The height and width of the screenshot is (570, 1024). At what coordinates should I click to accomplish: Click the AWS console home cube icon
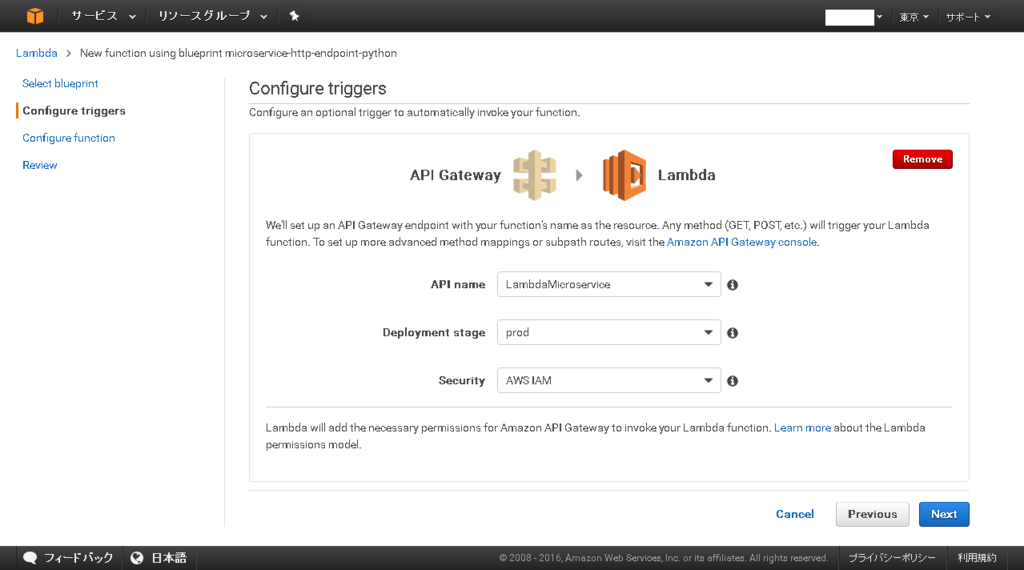pos(35,16)
